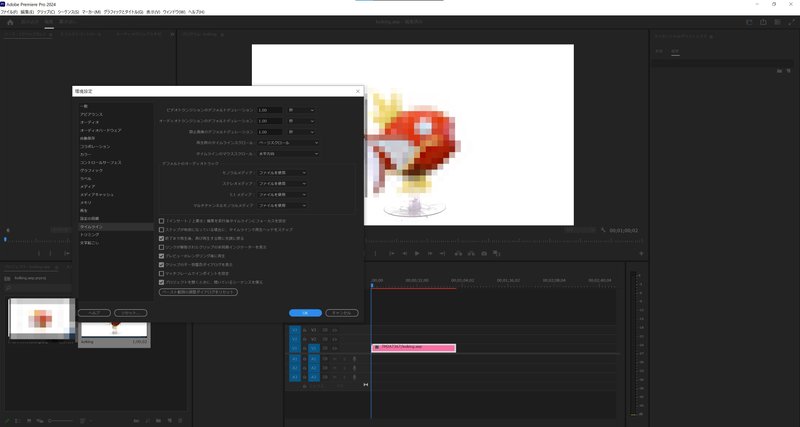
Task: Click the リセット... button in preferences
Action: click(131, 313)
